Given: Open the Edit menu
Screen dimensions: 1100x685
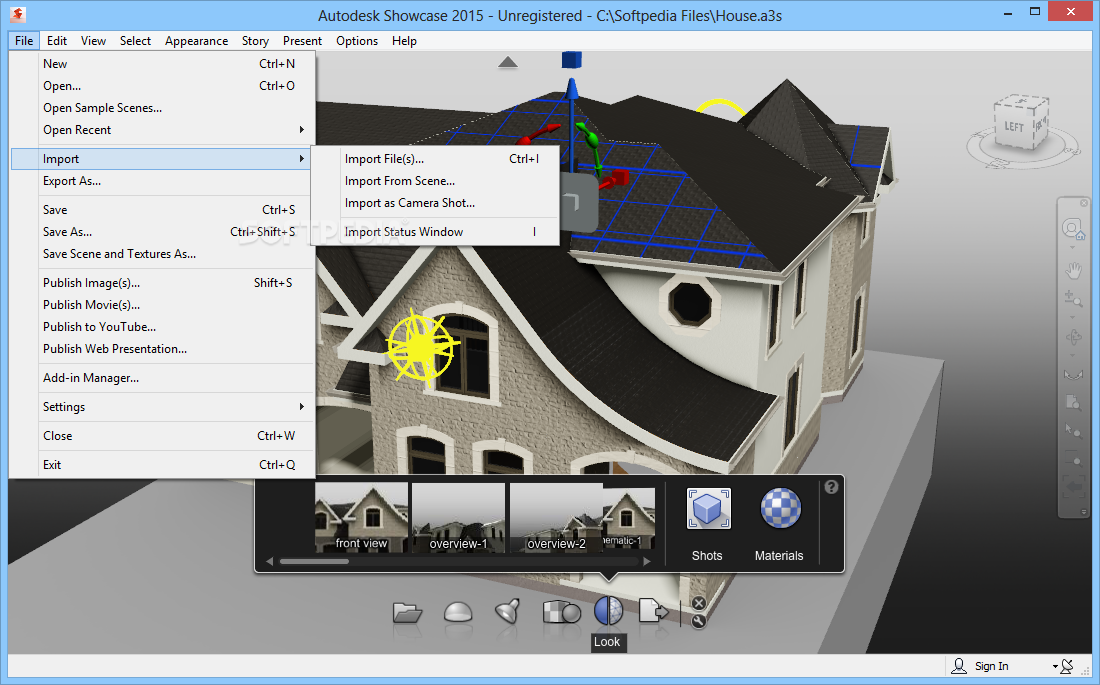Looking at the screenshot, I should [57, 41].
